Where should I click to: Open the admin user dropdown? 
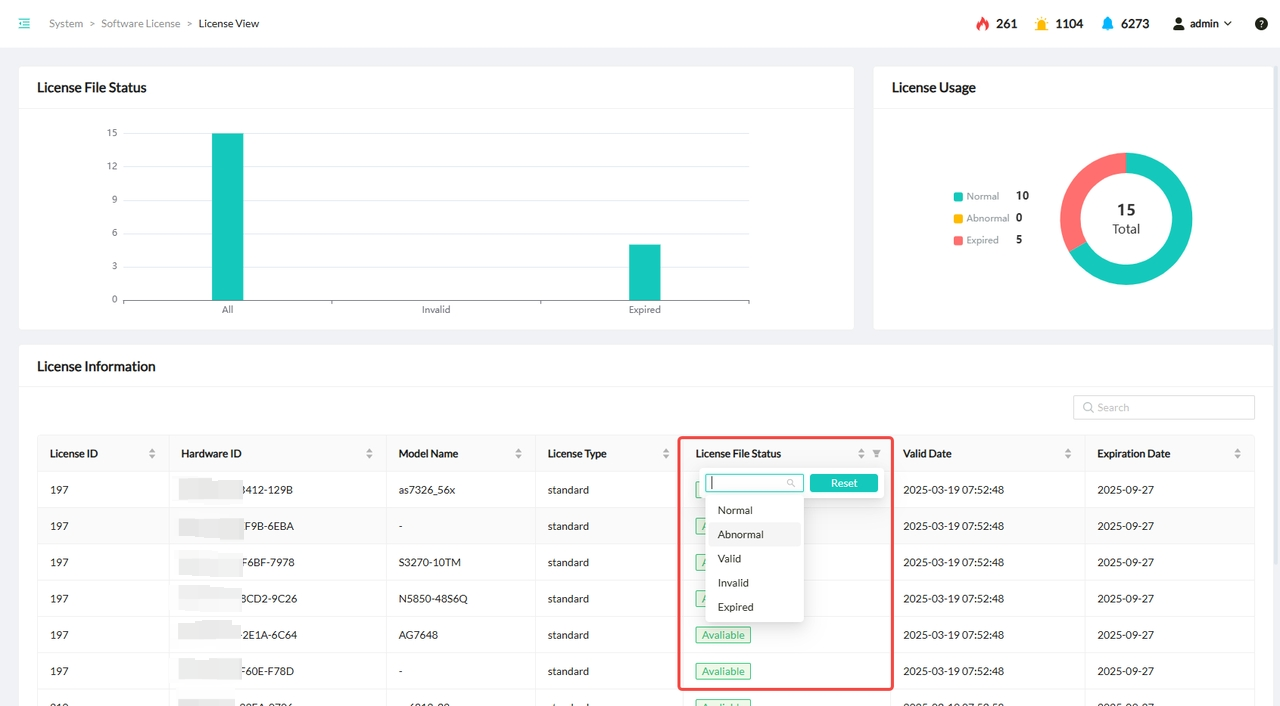1202,24
